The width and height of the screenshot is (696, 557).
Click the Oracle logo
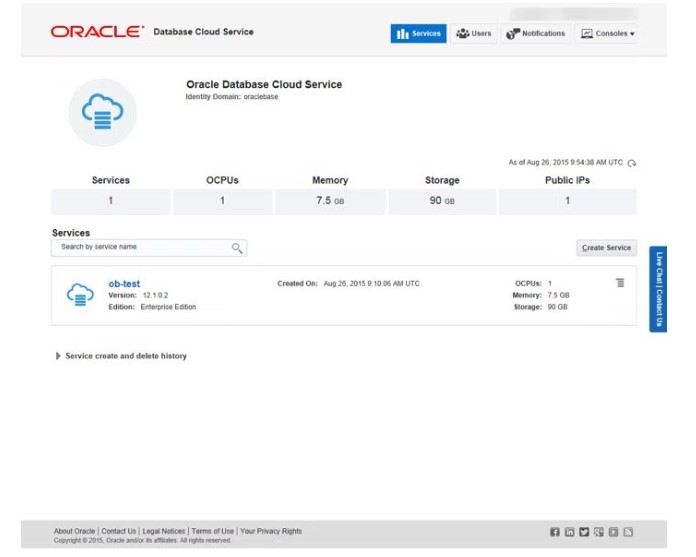tap(97, 32)
